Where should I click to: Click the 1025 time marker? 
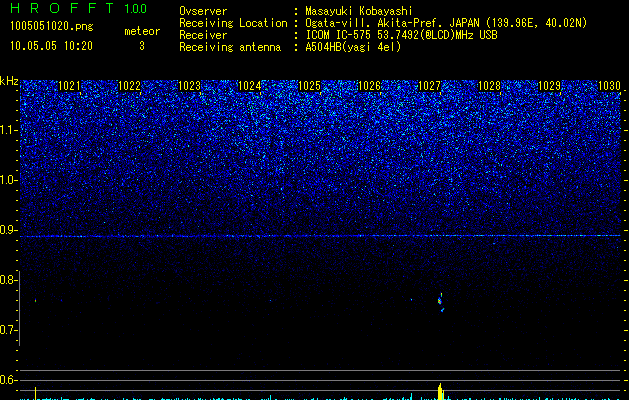point(310,86)
